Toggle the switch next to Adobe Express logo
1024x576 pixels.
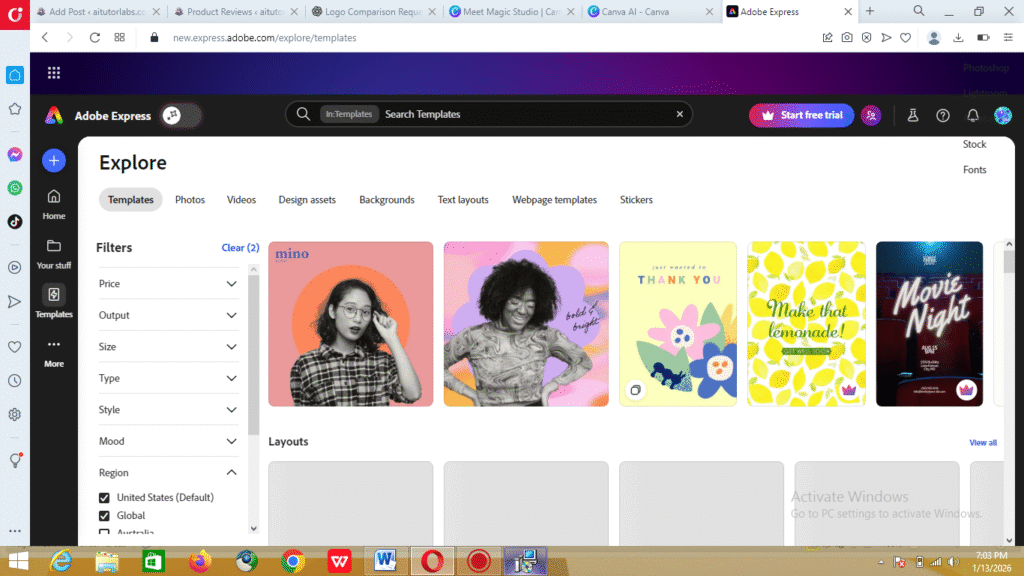pyautogui.click(x=182, y=116)
